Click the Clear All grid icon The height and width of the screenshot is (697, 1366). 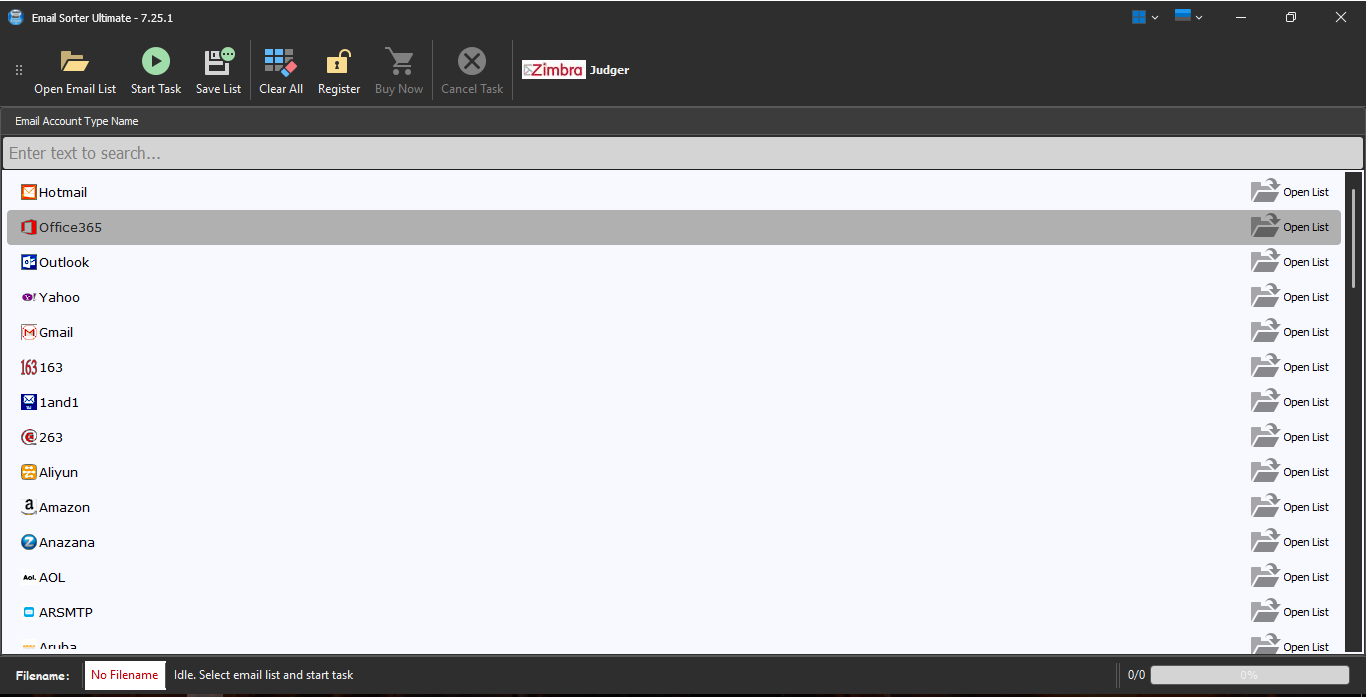pos(280,61)
